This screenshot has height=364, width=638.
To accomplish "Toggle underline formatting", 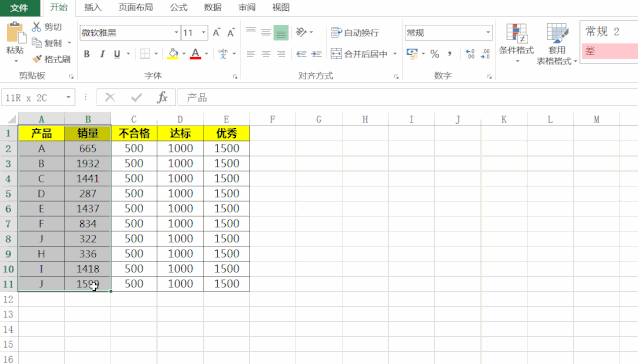I will pos(117,54).
